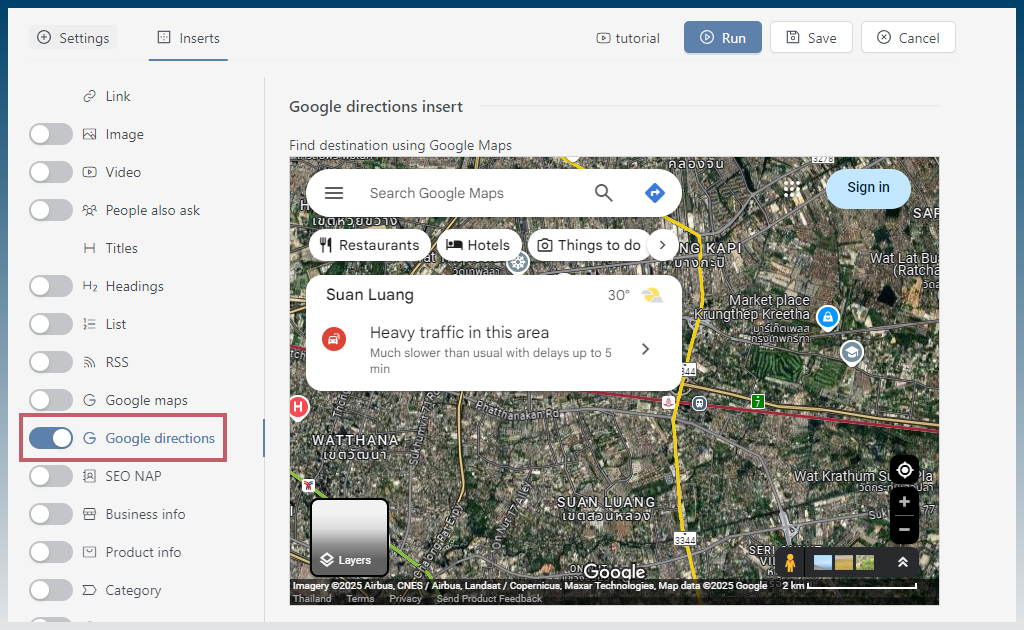Click the my-location target icon
The image size is (1024, 630).
pyautogui.click(x=904, y=470)
